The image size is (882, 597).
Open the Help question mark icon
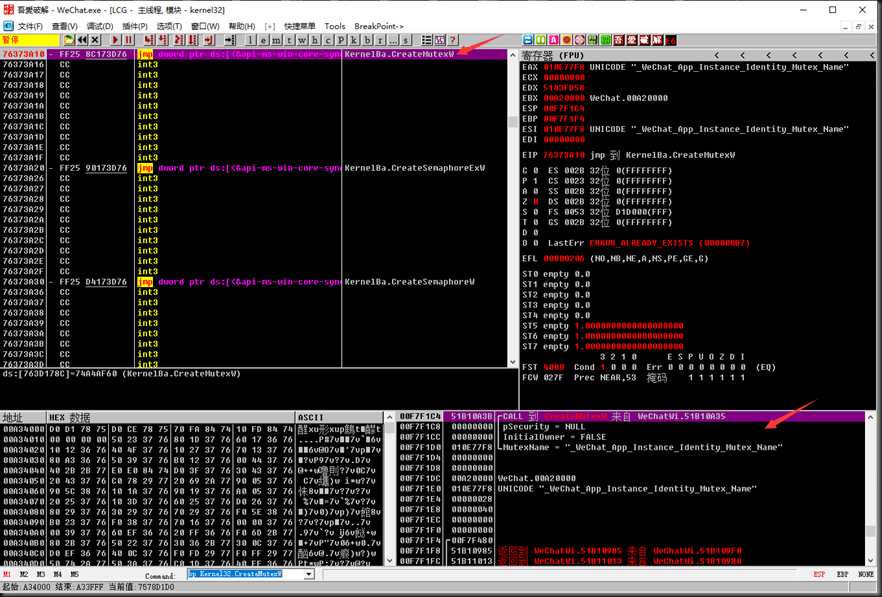tap(452, 40)
